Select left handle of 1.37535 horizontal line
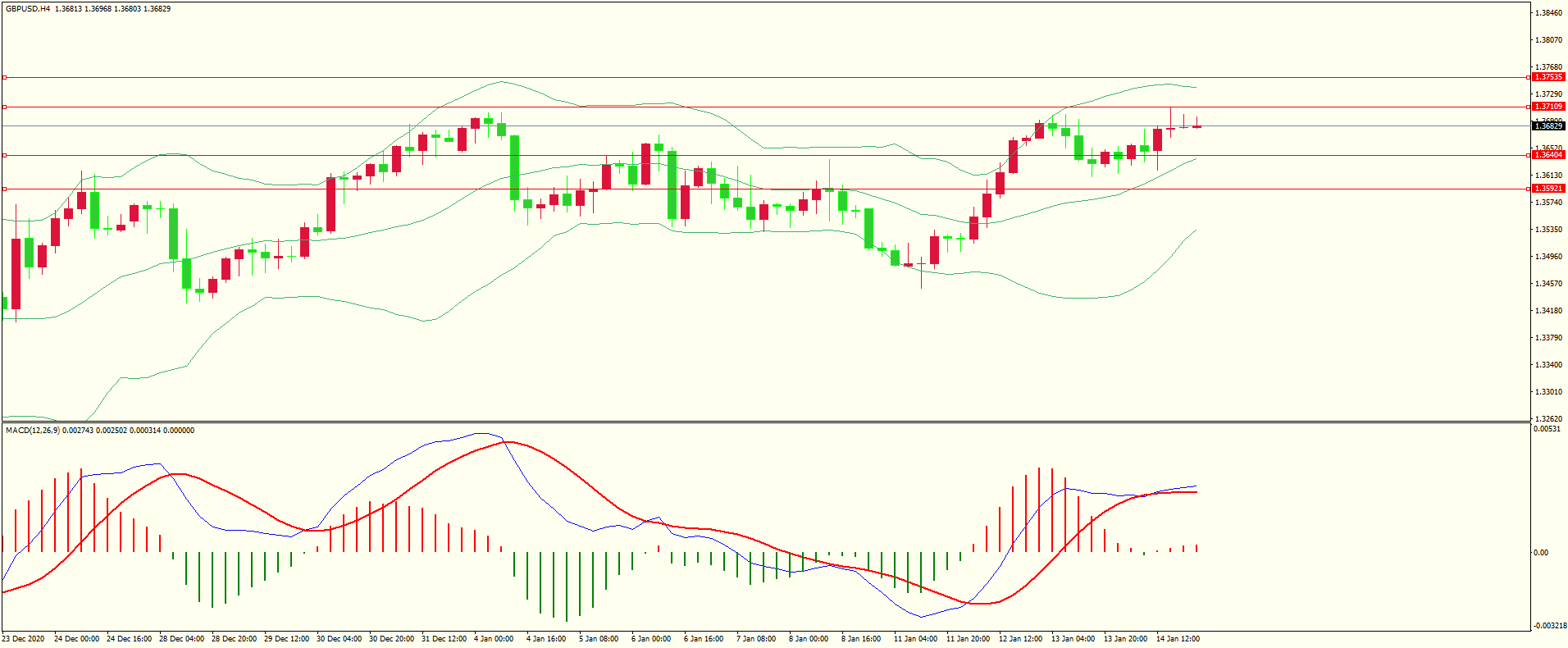 (4, 77)
